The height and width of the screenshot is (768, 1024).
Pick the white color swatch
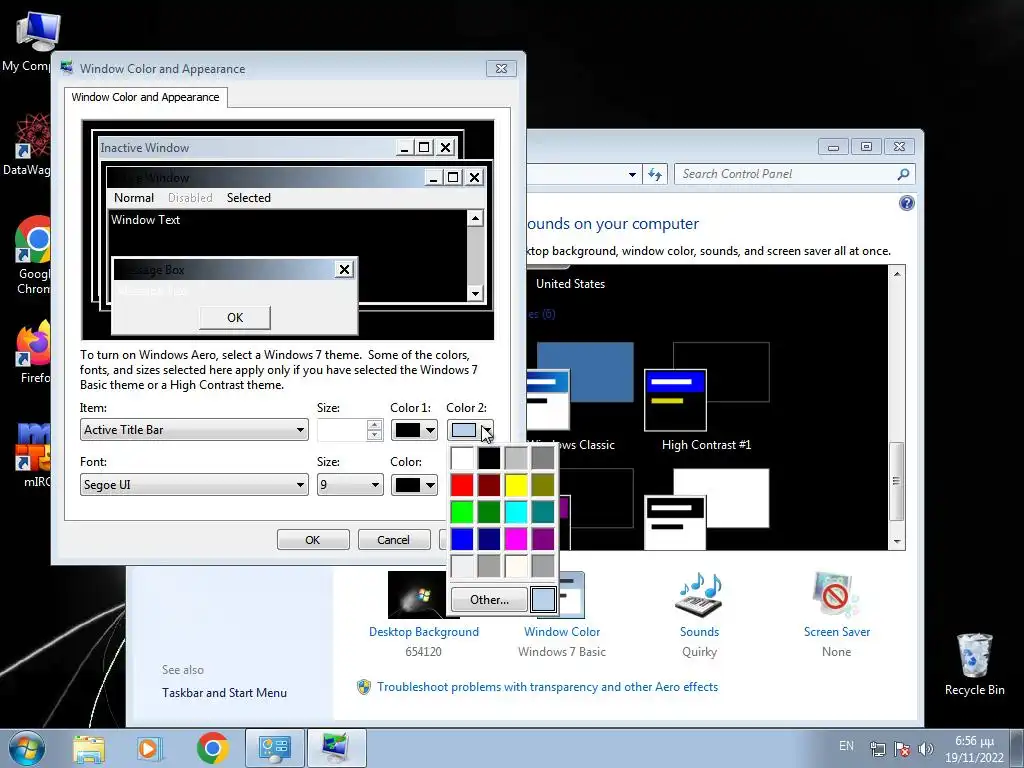point(462,458)
